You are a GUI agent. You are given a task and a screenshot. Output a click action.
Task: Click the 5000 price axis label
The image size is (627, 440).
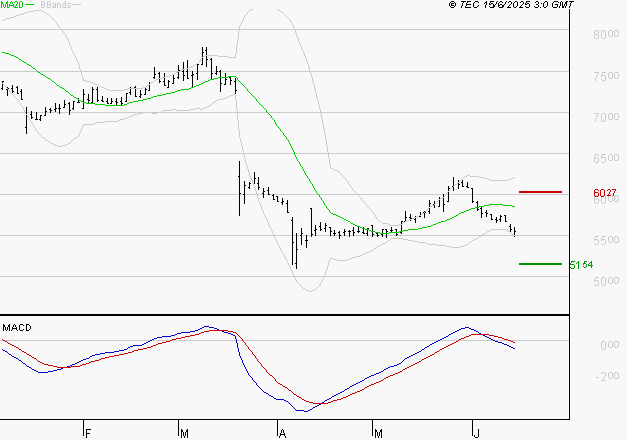[x=606, y=281]
